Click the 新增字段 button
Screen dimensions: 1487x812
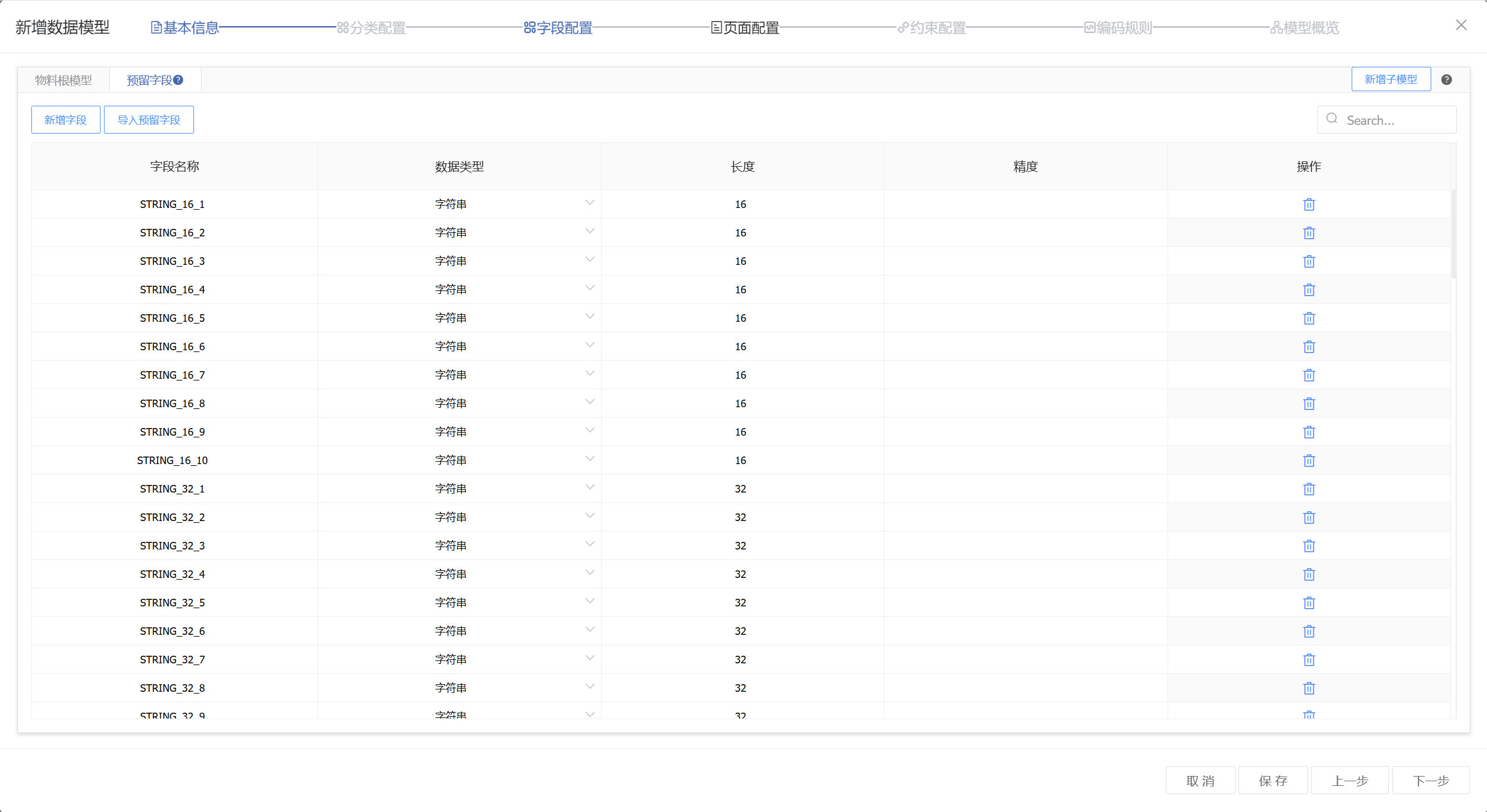click(66, 120)
